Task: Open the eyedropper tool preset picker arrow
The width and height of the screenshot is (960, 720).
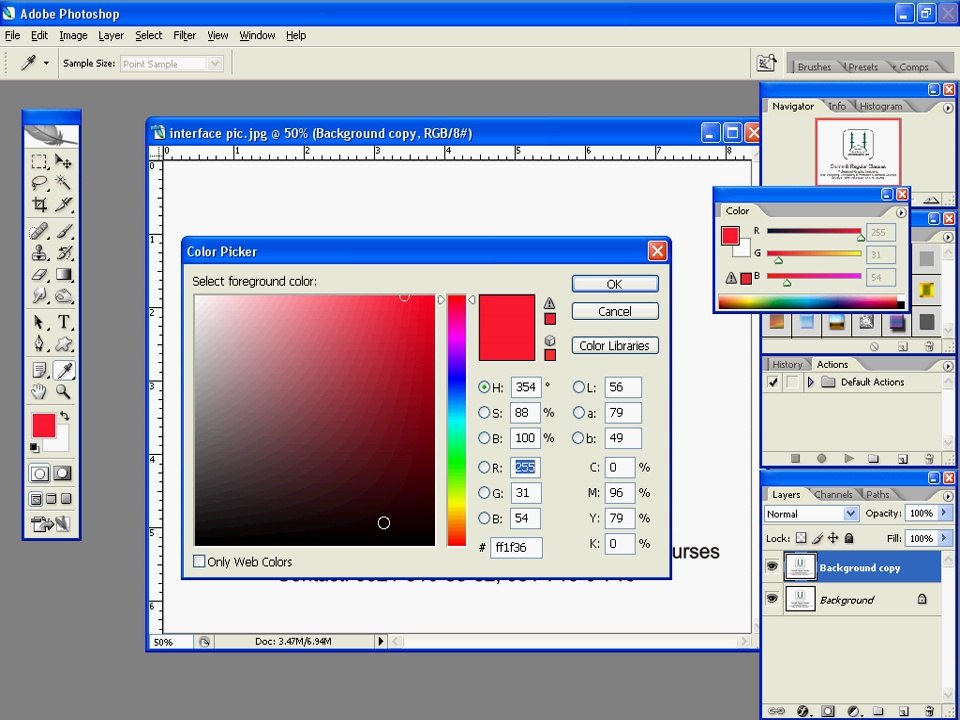Action: click(46, 63)
